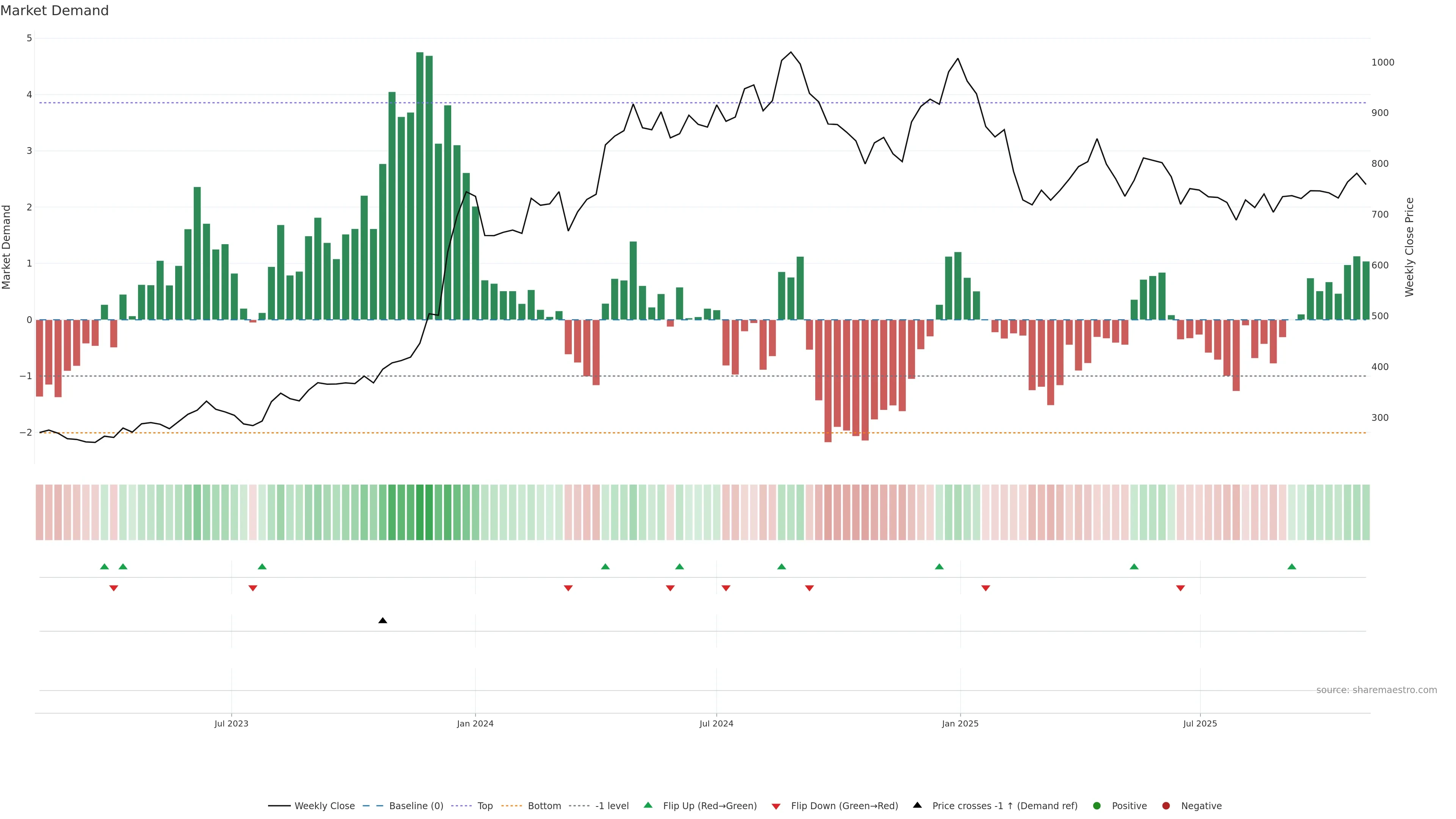Image resolution: width=1456 pixels, height=819 pixels.
Task: Click the Jan 2024 x-axis label
Action: [475, 723]
